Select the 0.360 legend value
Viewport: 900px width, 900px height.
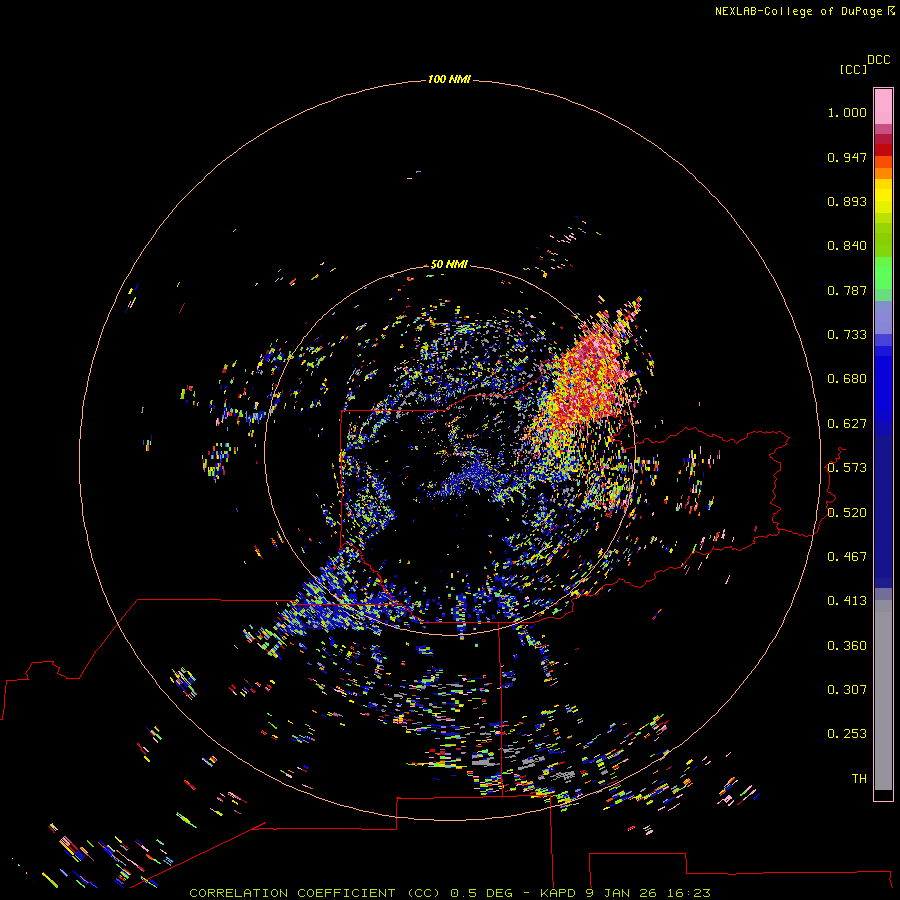(x=847, y=646)
